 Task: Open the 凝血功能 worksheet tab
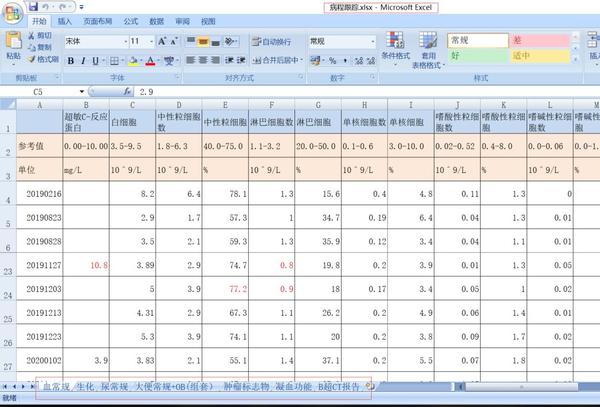293,387
